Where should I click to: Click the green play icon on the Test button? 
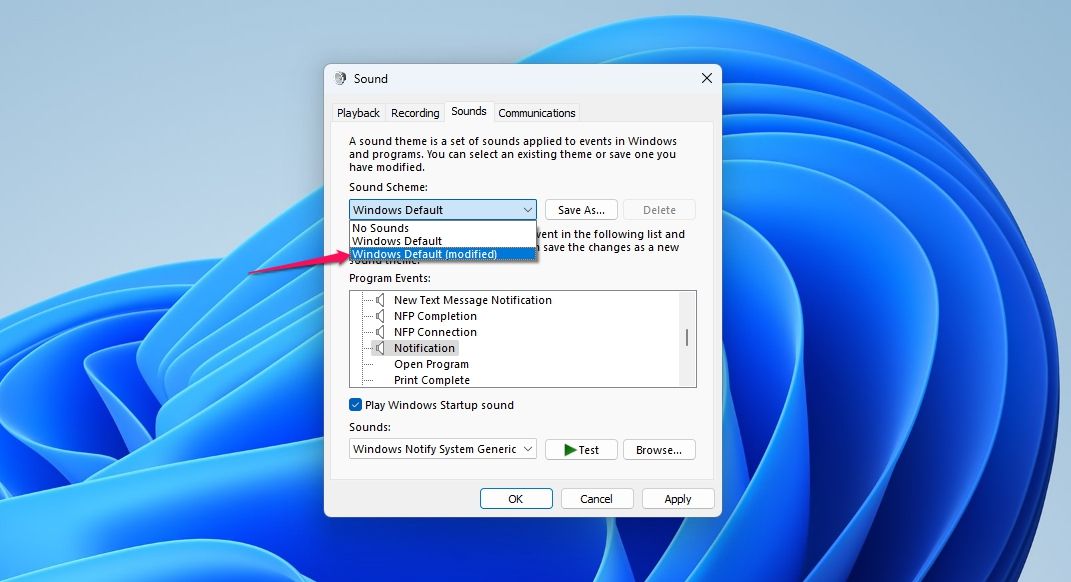(x=568, y=449)
